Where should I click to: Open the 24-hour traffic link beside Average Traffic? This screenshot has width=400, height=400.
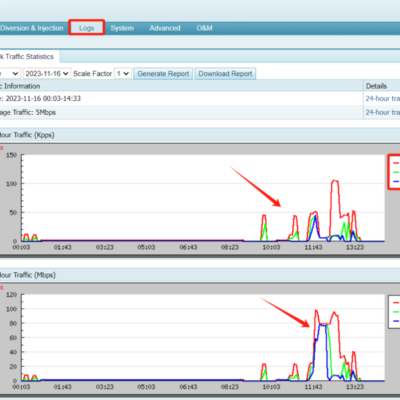[383, 112]
